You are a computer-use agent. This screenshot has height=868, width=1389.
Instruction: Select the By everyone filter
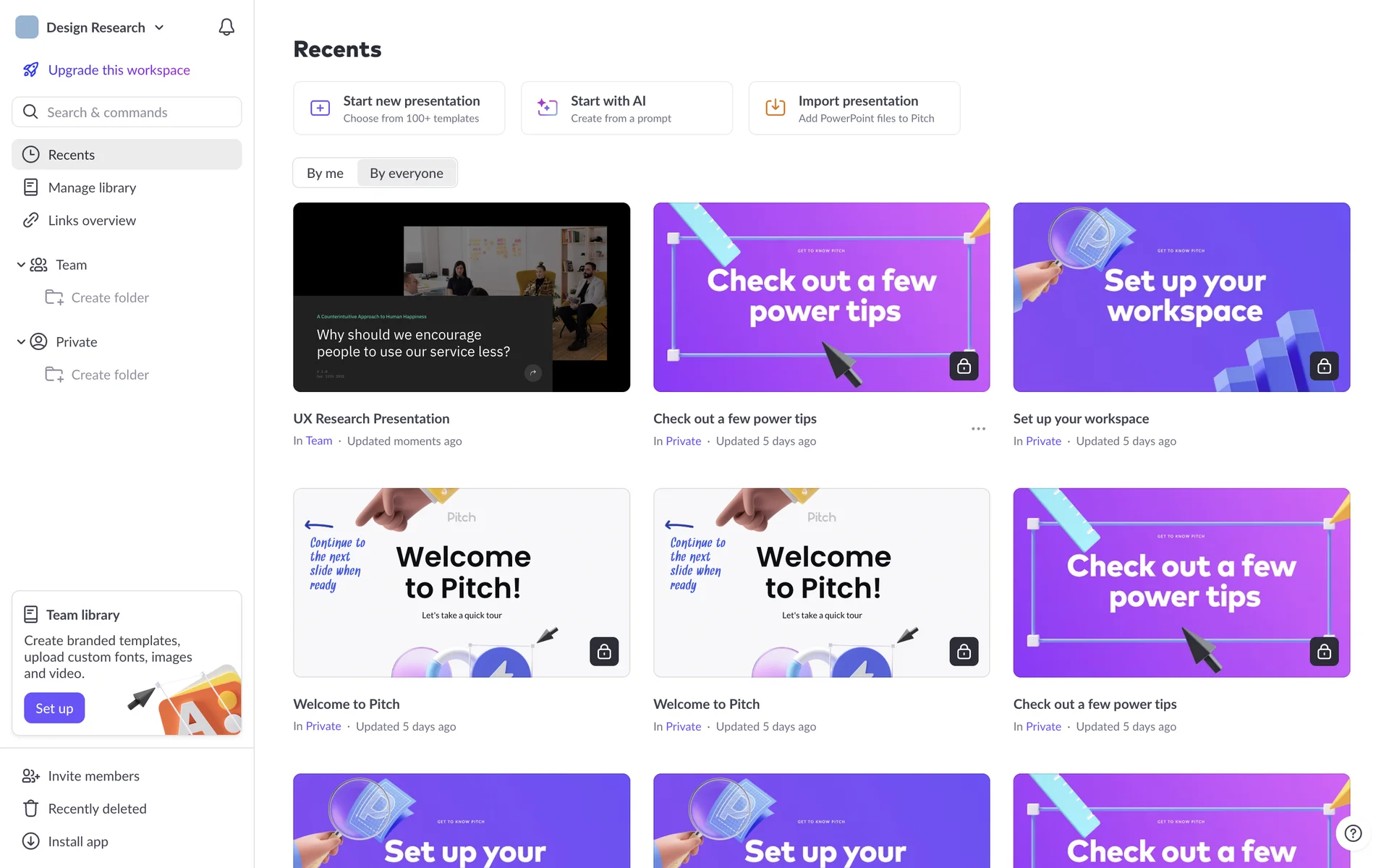[x=406, y=173]
